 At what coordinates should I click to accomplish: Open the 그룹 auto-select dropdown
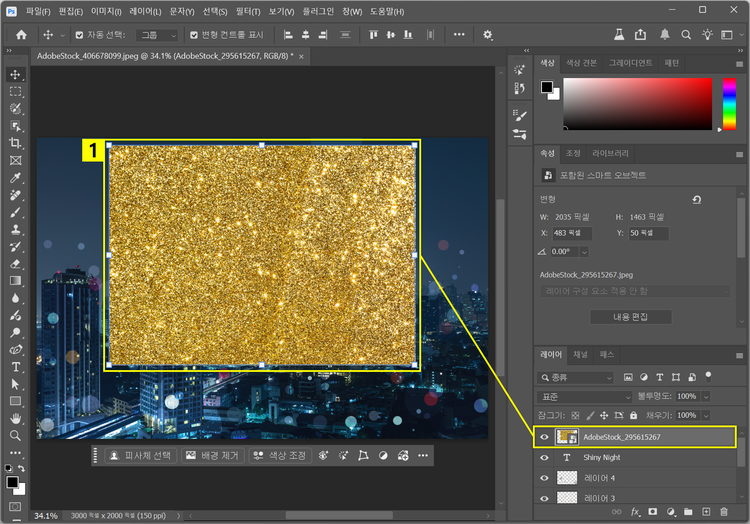point(158,34)
